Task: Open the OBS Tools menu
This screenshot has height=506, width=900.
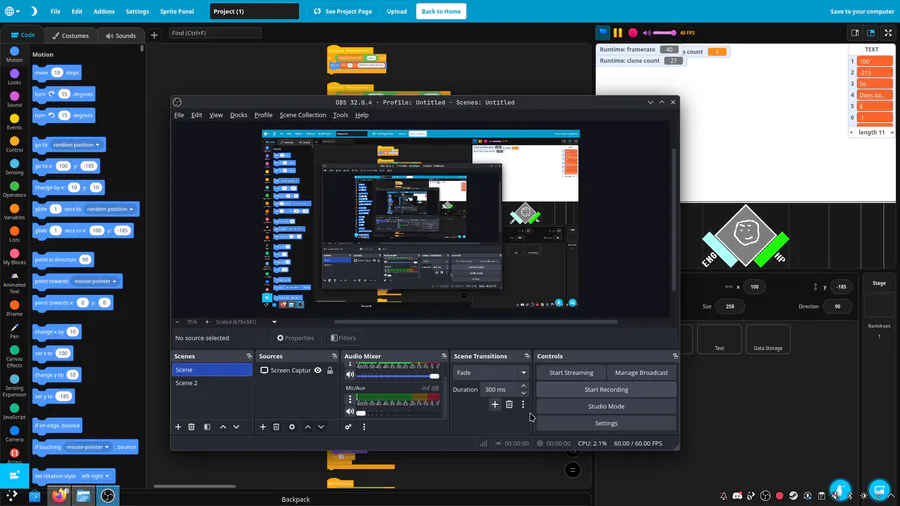Action: point(340,115)
